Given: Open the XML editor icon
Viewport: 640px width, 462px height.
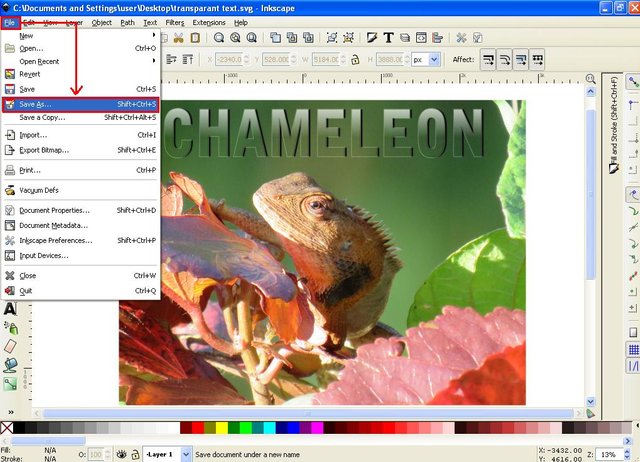Looking at the screenshot, I should [x=421, y=38].
